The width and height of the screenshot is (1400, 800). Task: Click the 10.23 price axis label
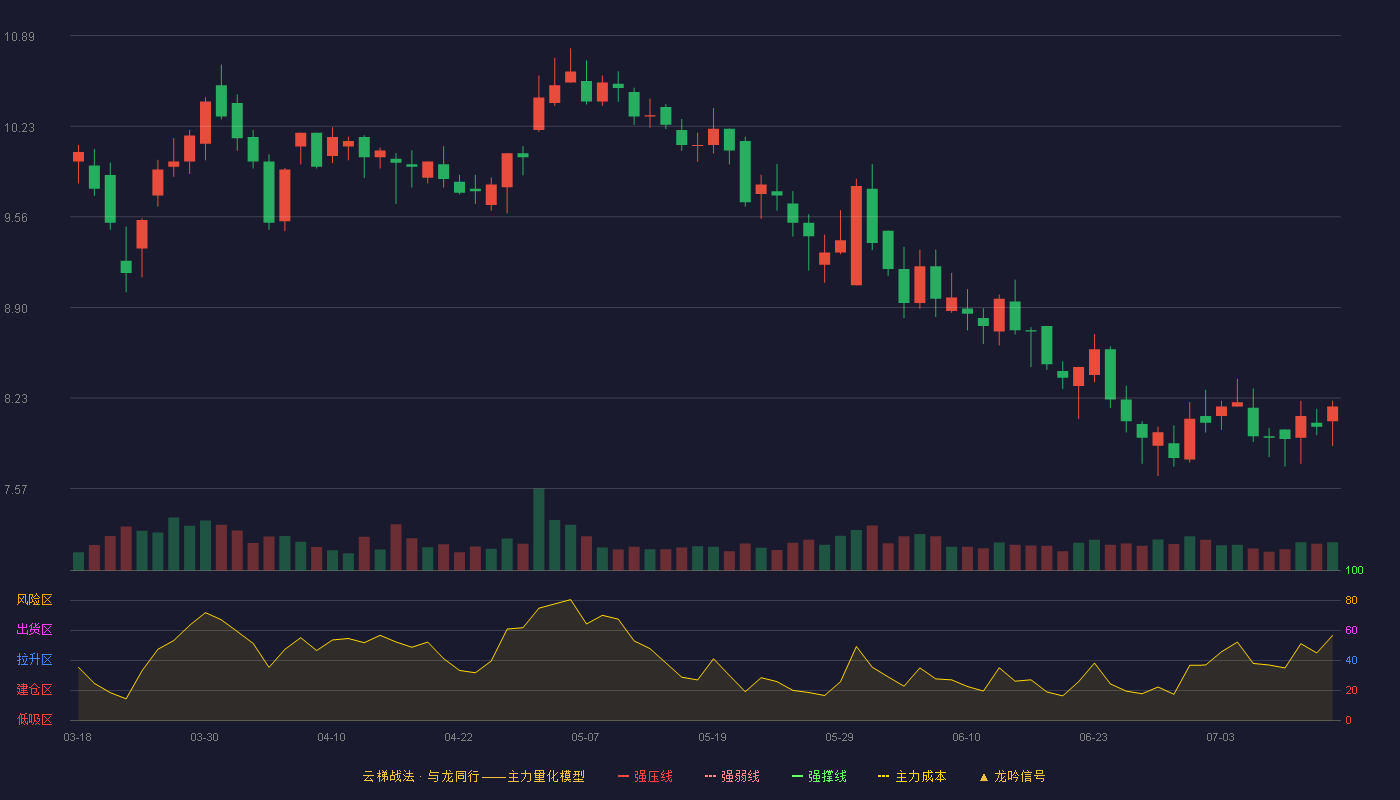[x=19, y=127]
